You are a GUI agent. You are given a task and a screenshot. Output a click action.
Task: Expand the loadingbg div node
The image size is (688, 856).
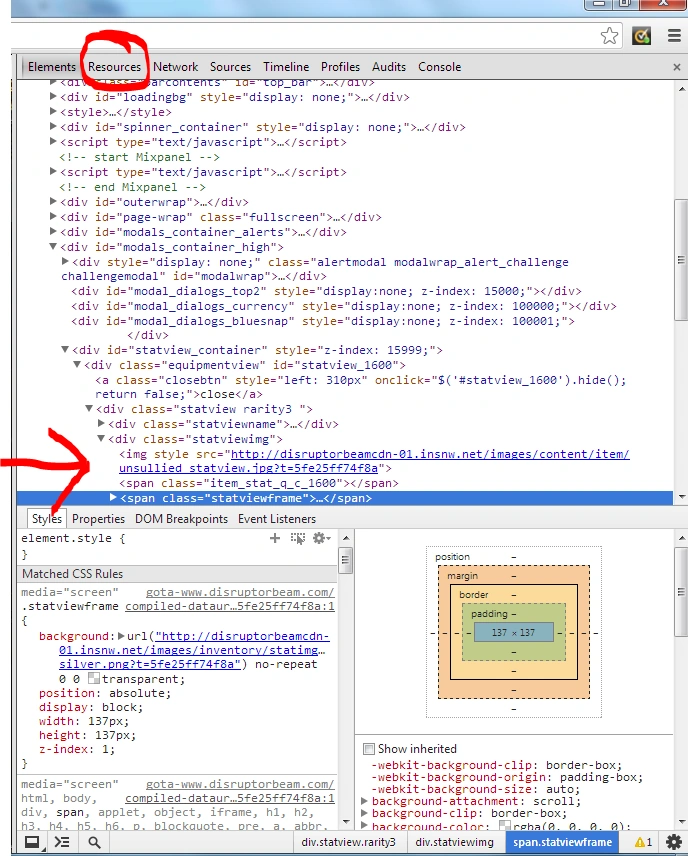pyautogui.click(x=54, y=96)
